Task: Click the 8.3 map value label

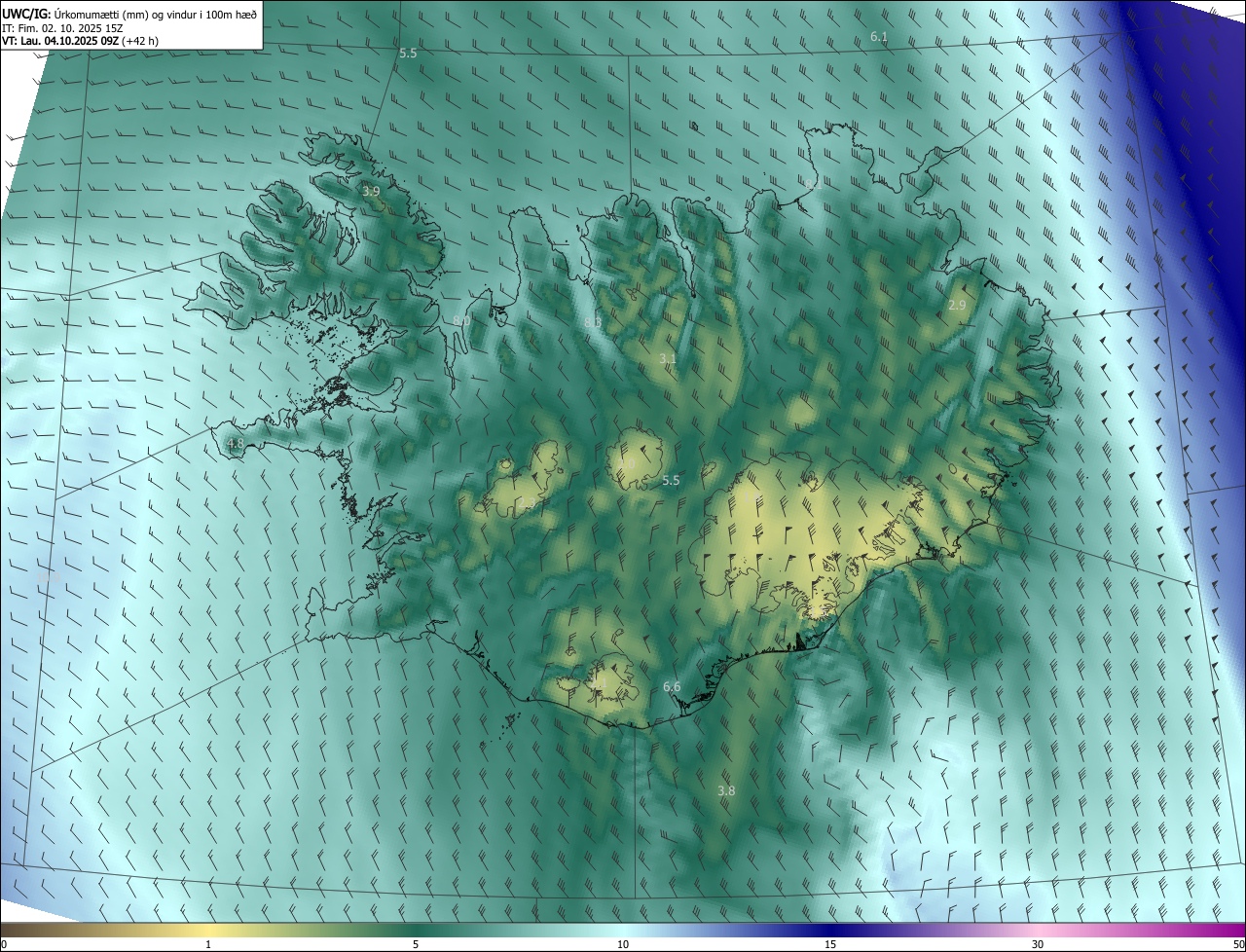Action: coord(593,322)
